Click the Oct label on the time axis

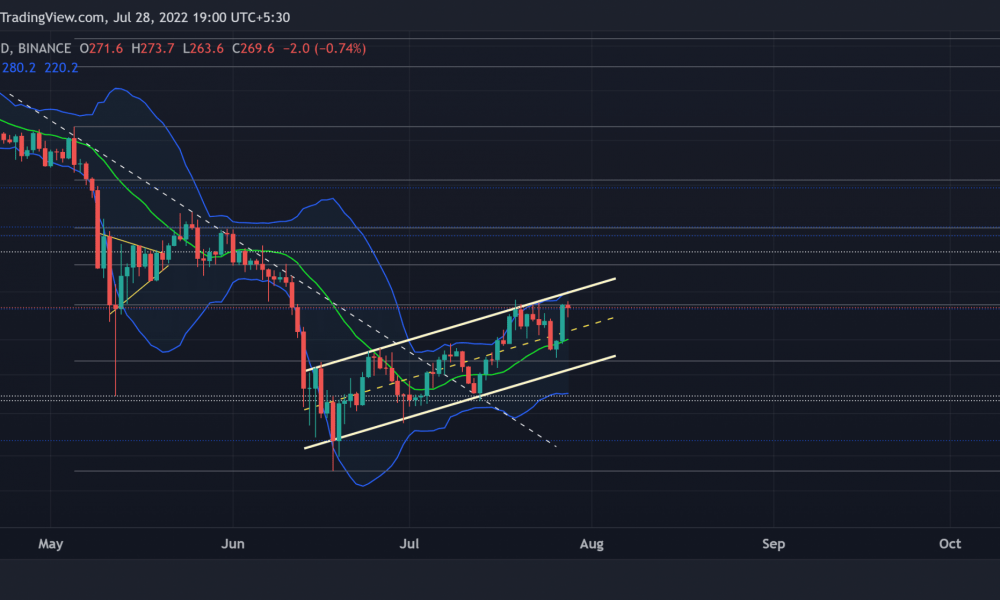[x=950, y=544]
